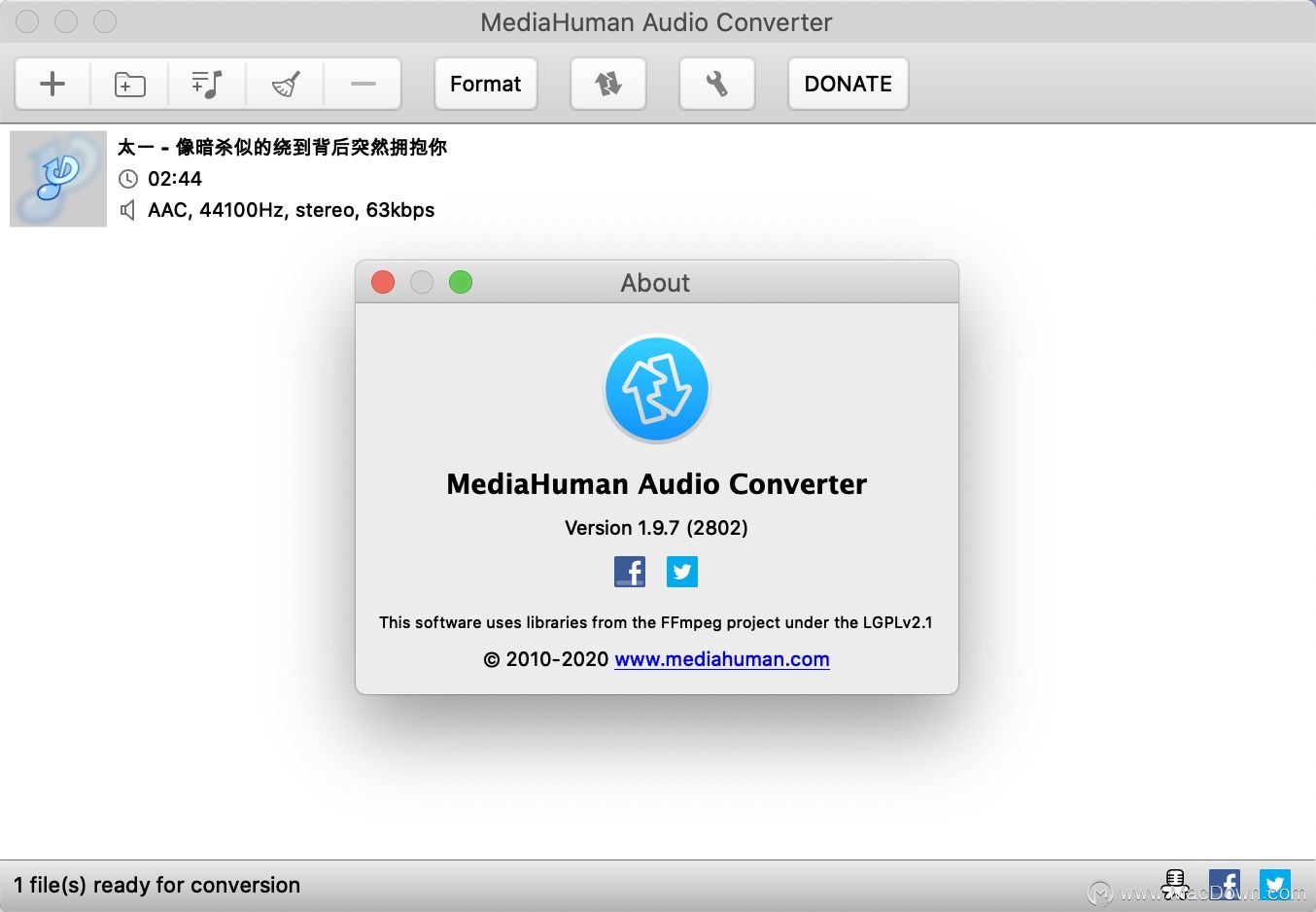Click the DONATE button

pos(848,84)
